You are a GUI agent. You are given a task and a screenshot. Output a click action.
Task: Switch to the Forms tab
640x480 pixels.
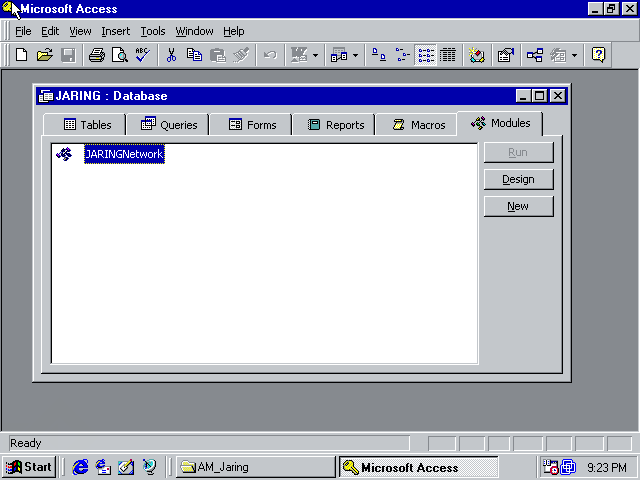tap(251, 124)
